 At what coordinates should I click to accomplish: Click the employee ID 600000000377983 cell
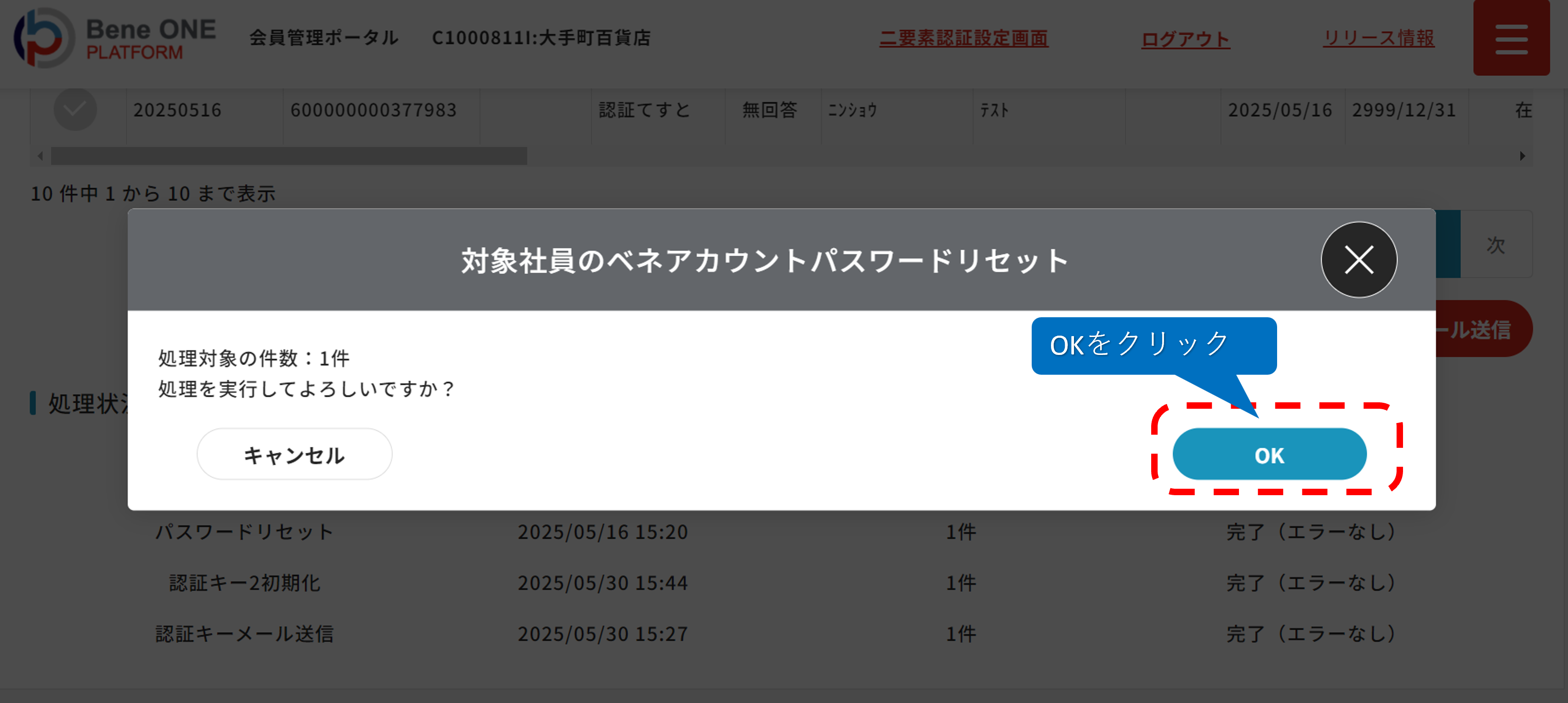pyautogui.click(x=373, y=110)
